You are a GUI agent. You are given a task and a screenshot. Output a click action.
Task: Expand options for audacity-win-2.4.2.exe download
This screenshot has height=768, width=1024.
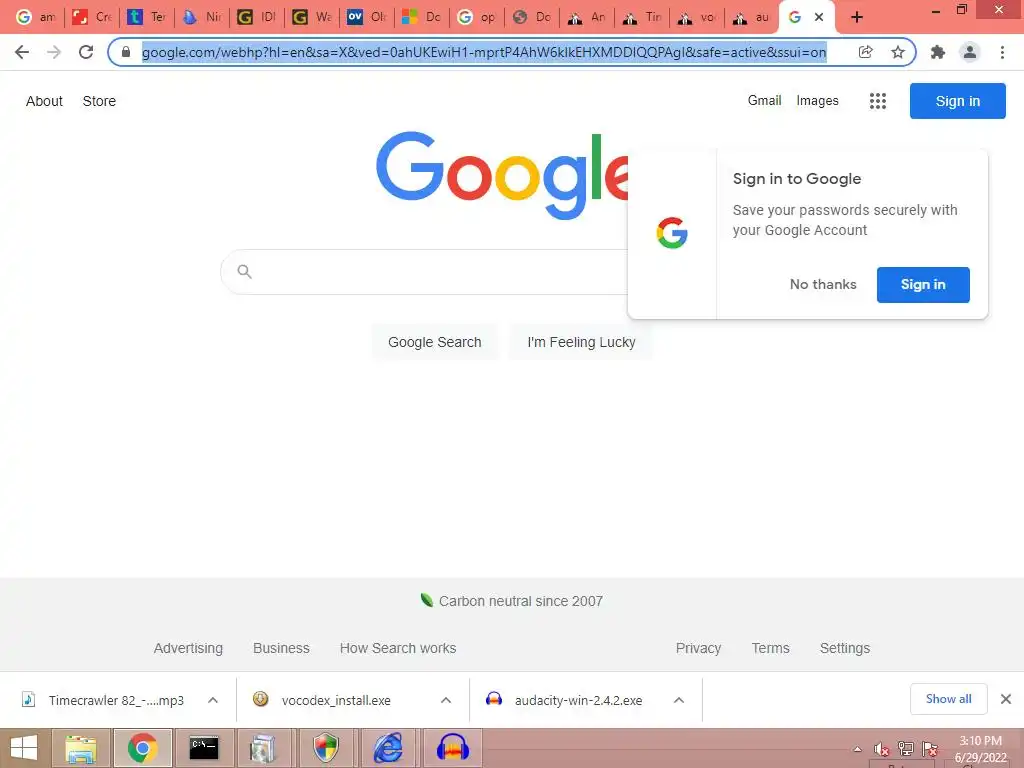coord(679,700)
